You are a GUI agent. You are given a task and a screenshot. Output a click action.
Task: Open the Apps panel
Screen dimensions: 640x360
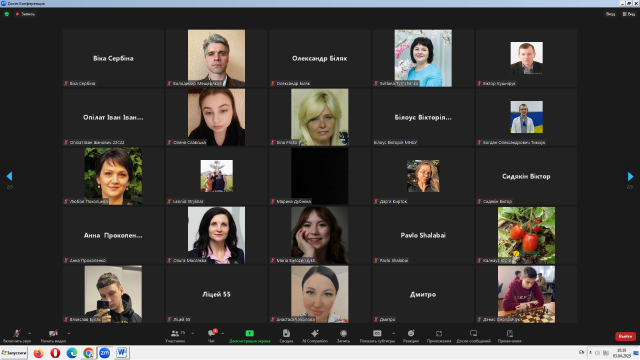(439, 336)
